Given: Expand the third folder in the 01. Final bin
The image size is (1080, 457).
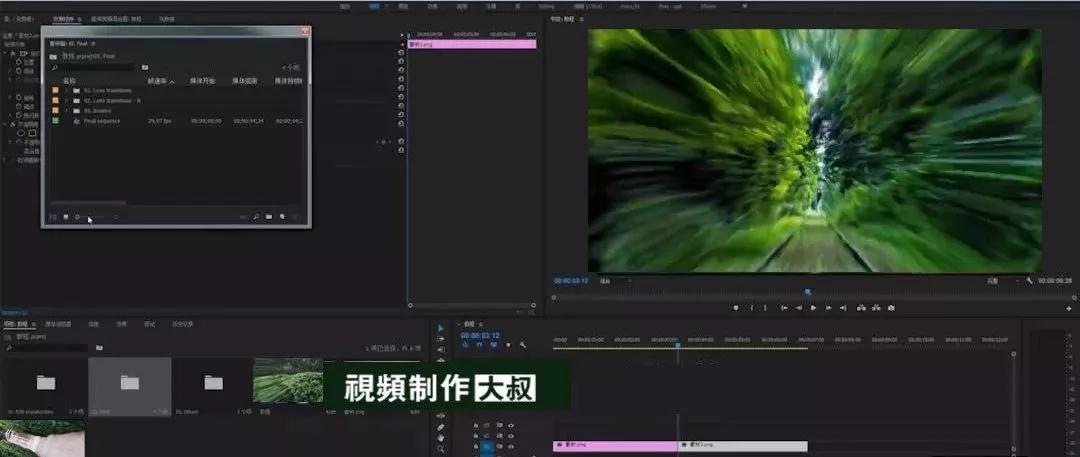Looking at the screenshot, I should click(67, 110).
